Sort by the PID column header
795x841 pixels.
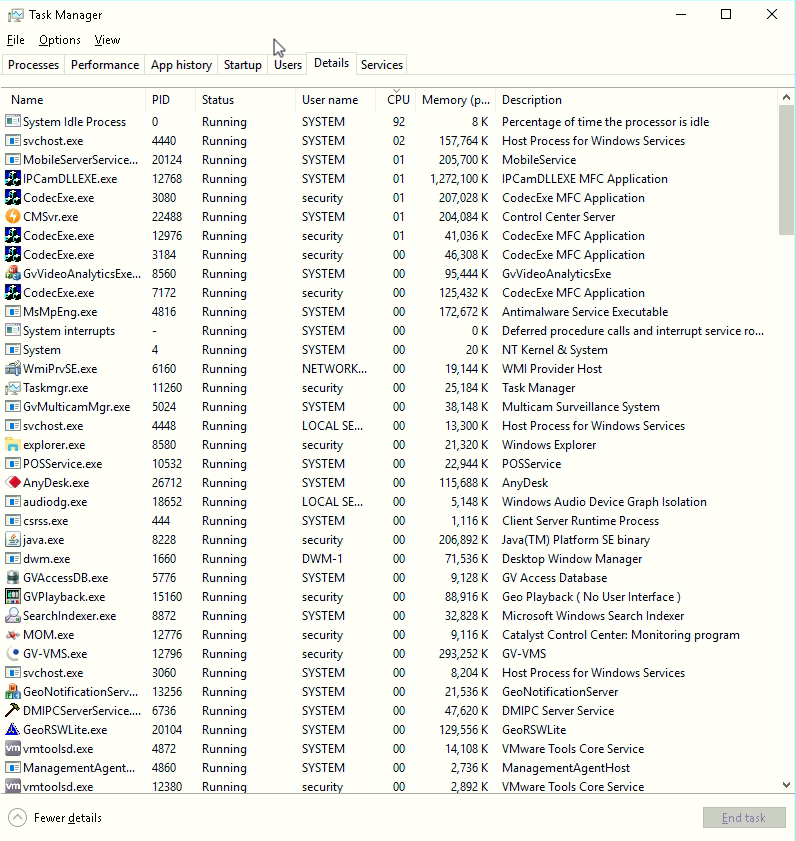point(170,100)
